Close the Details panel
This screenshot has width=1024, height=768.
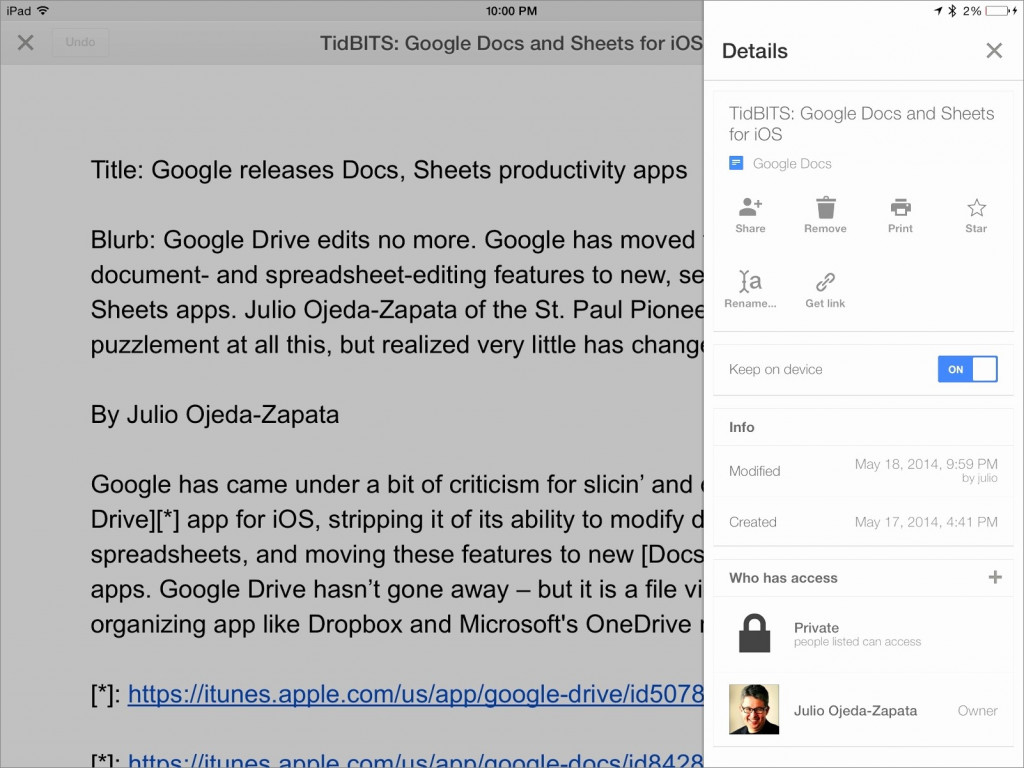(993, 51)
